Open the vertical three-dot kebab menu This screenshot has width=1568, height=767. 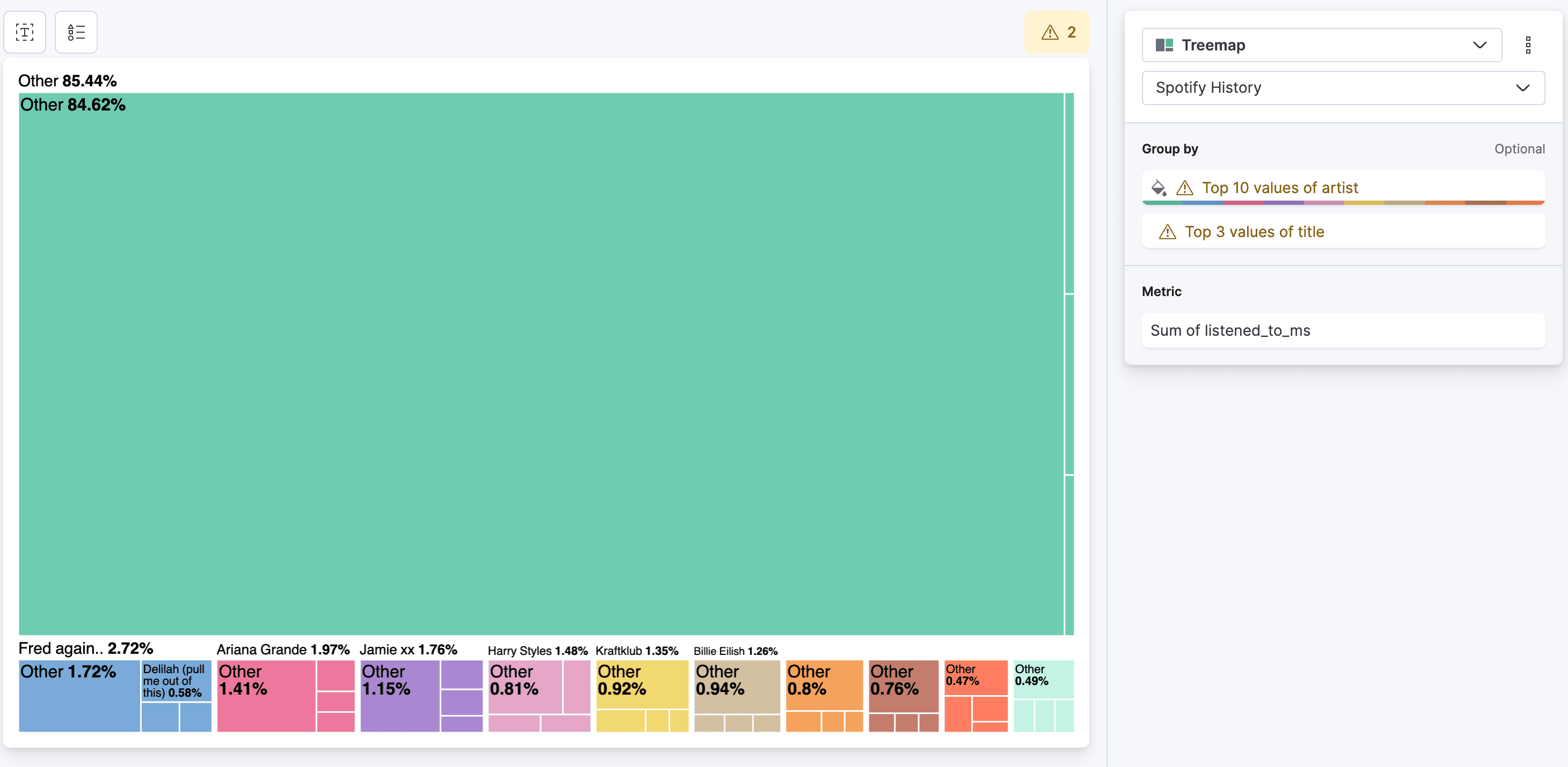tap(1528, 45)
